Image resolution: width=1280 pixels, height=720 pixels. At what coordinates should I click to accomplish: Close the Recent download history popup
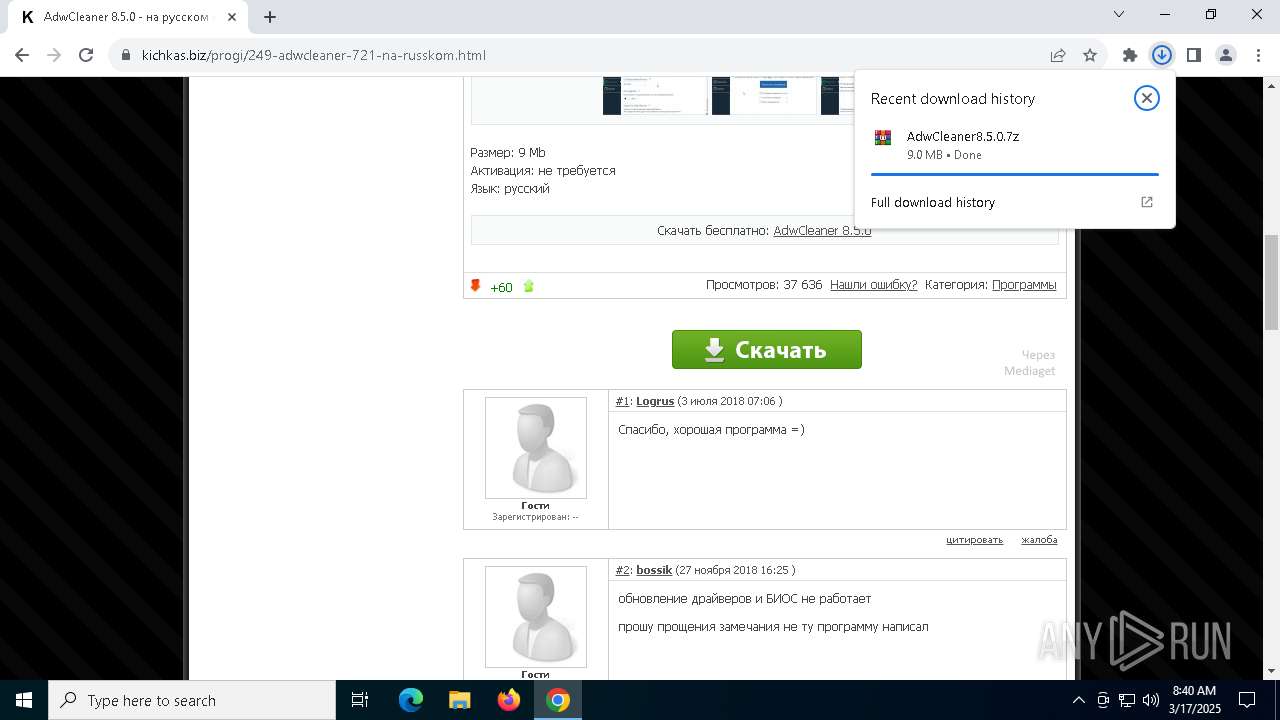tap(1147, 98)
